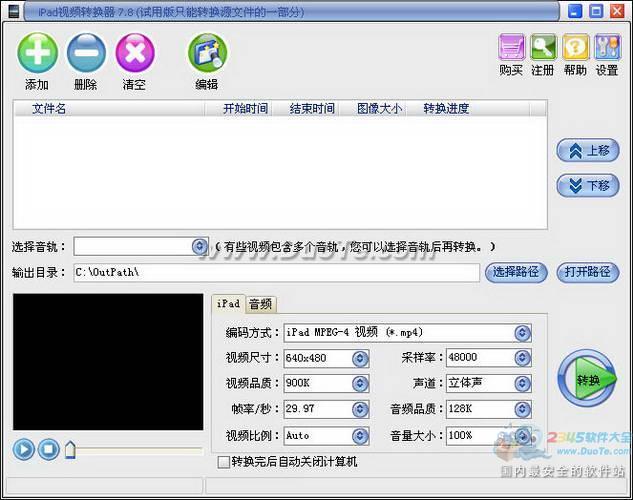The width and height of the screenshot is (633, 500).
Task: Click the 上移 move up button
Action: [x=588, y=151]
